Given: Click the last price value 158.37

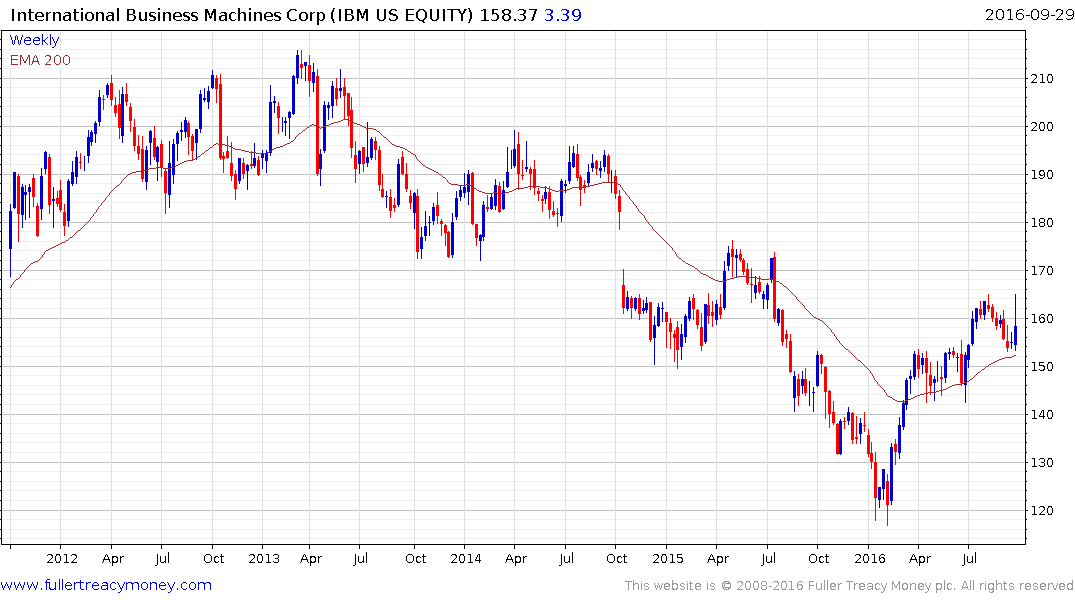Looking at the screenshot, I should (508, 15).
